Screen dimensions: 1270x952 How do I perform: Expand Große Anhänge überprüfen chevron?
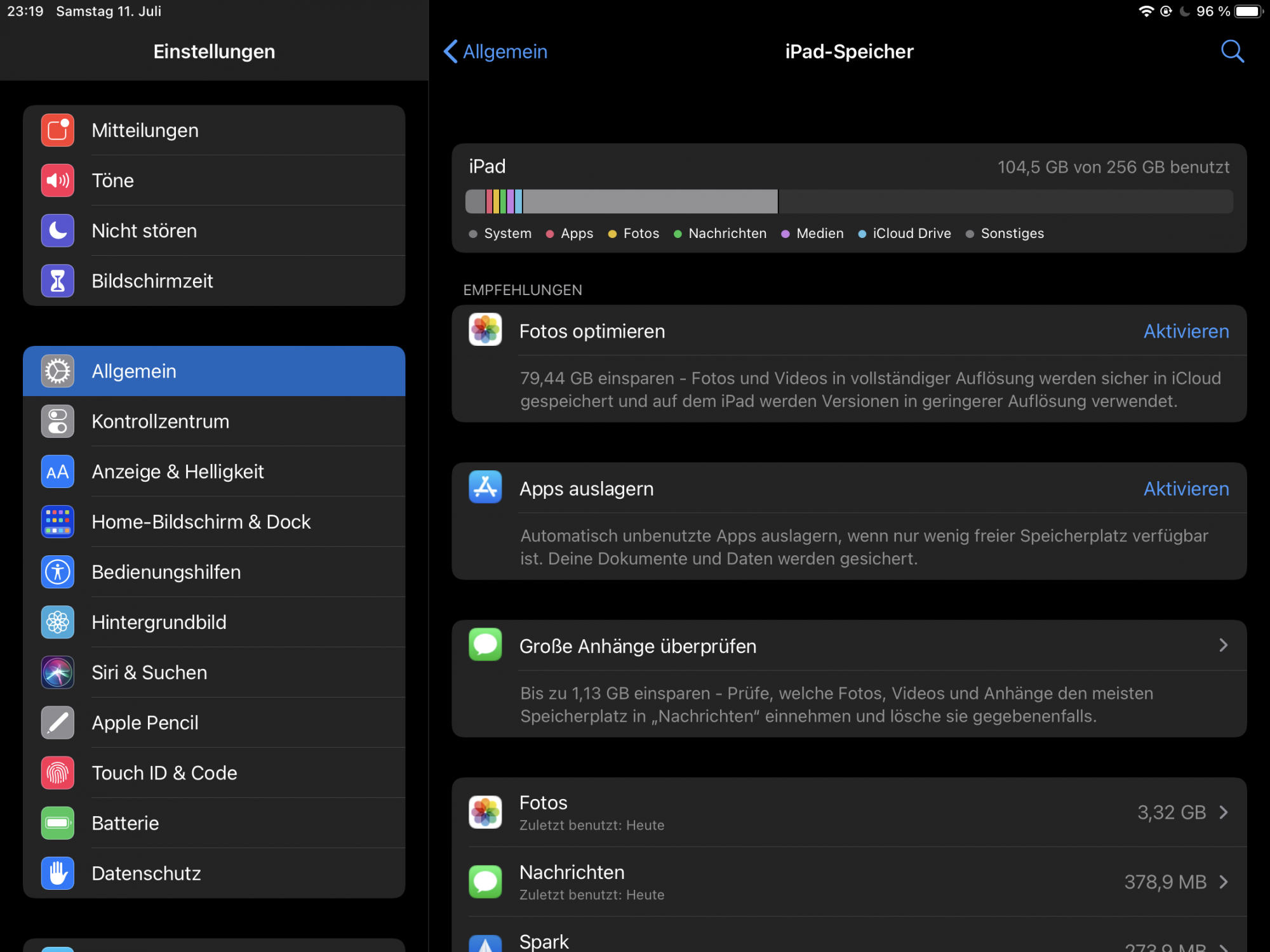point(1223,645)
